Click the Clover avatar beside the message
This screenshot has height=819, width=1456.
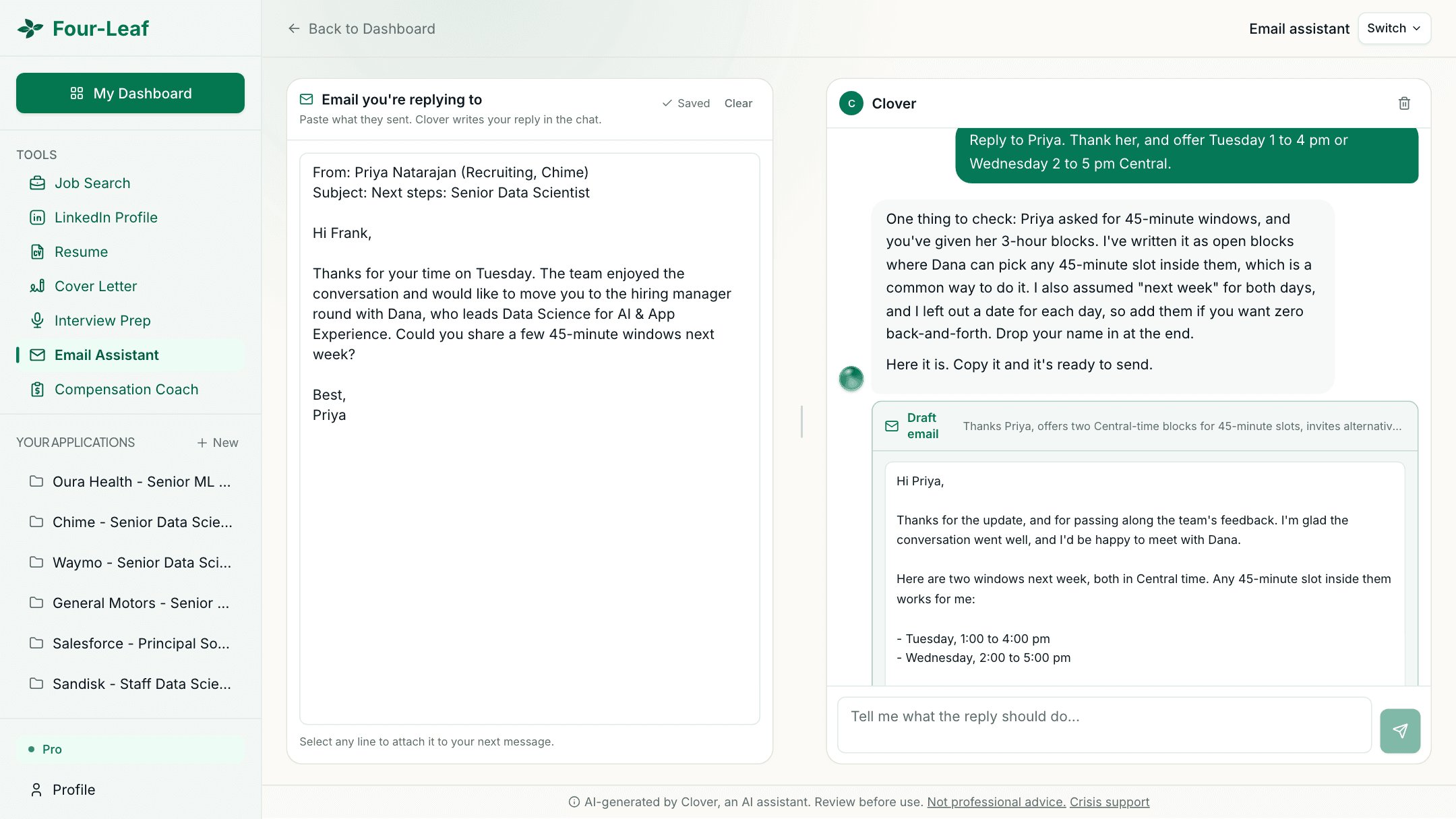click(851, 378)
